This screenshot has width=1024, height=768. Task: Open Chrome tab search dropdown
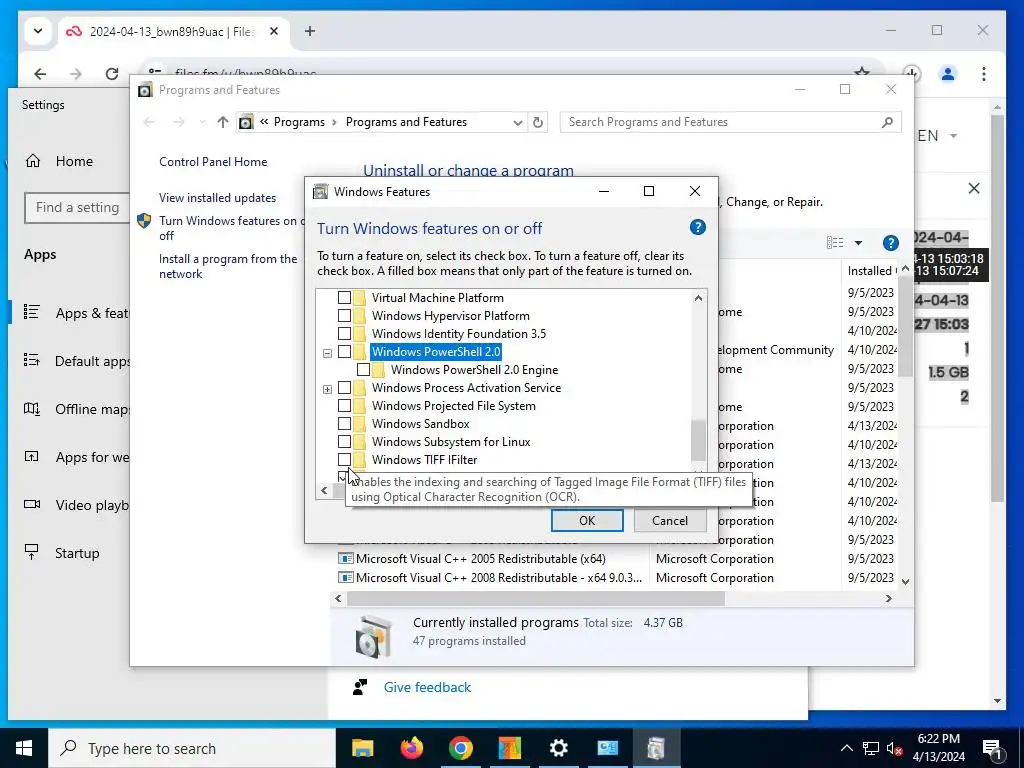pos(38,31)
